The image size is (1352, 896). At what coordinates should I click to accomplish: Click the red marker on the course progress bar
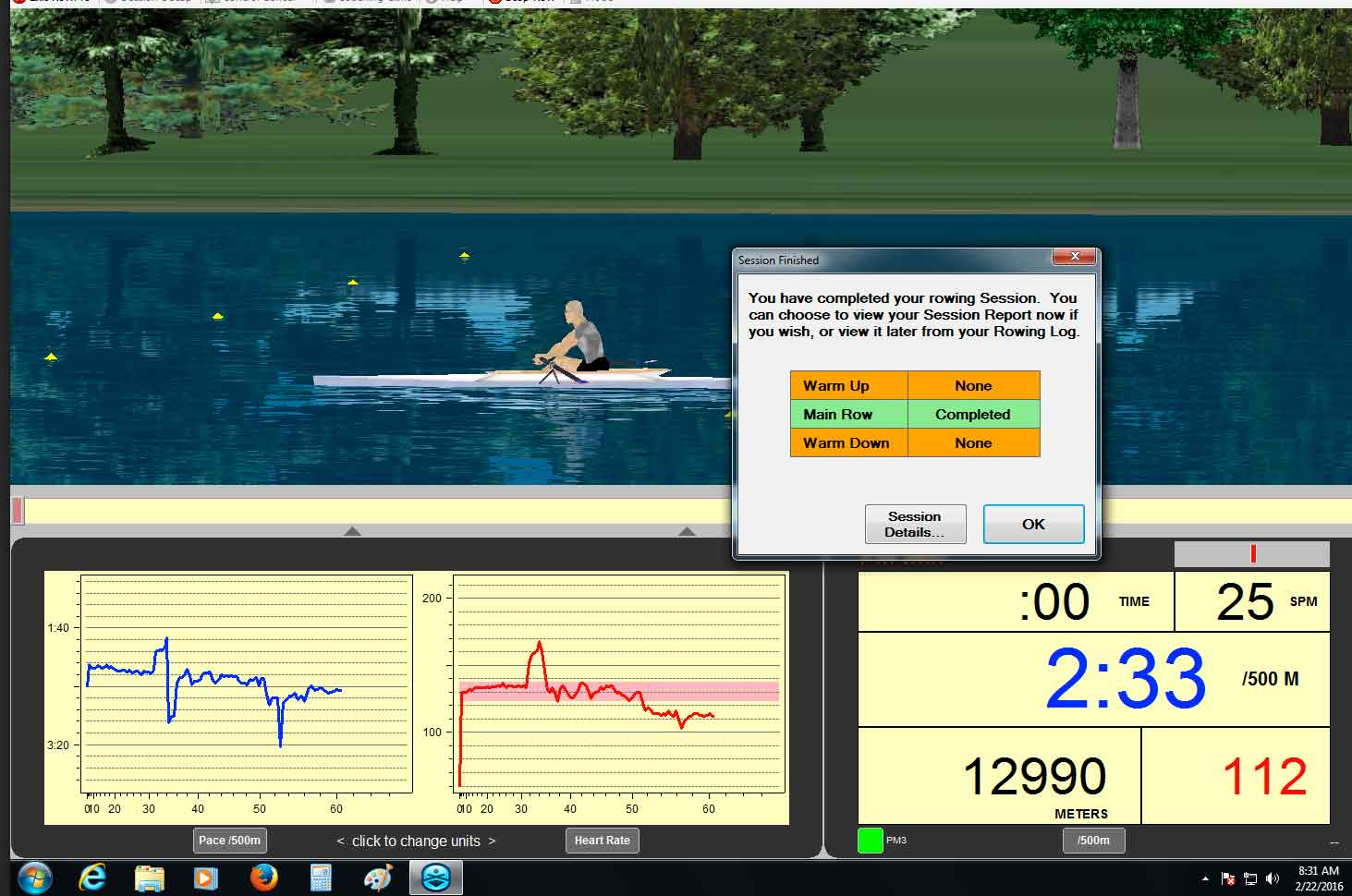point(18,510)
